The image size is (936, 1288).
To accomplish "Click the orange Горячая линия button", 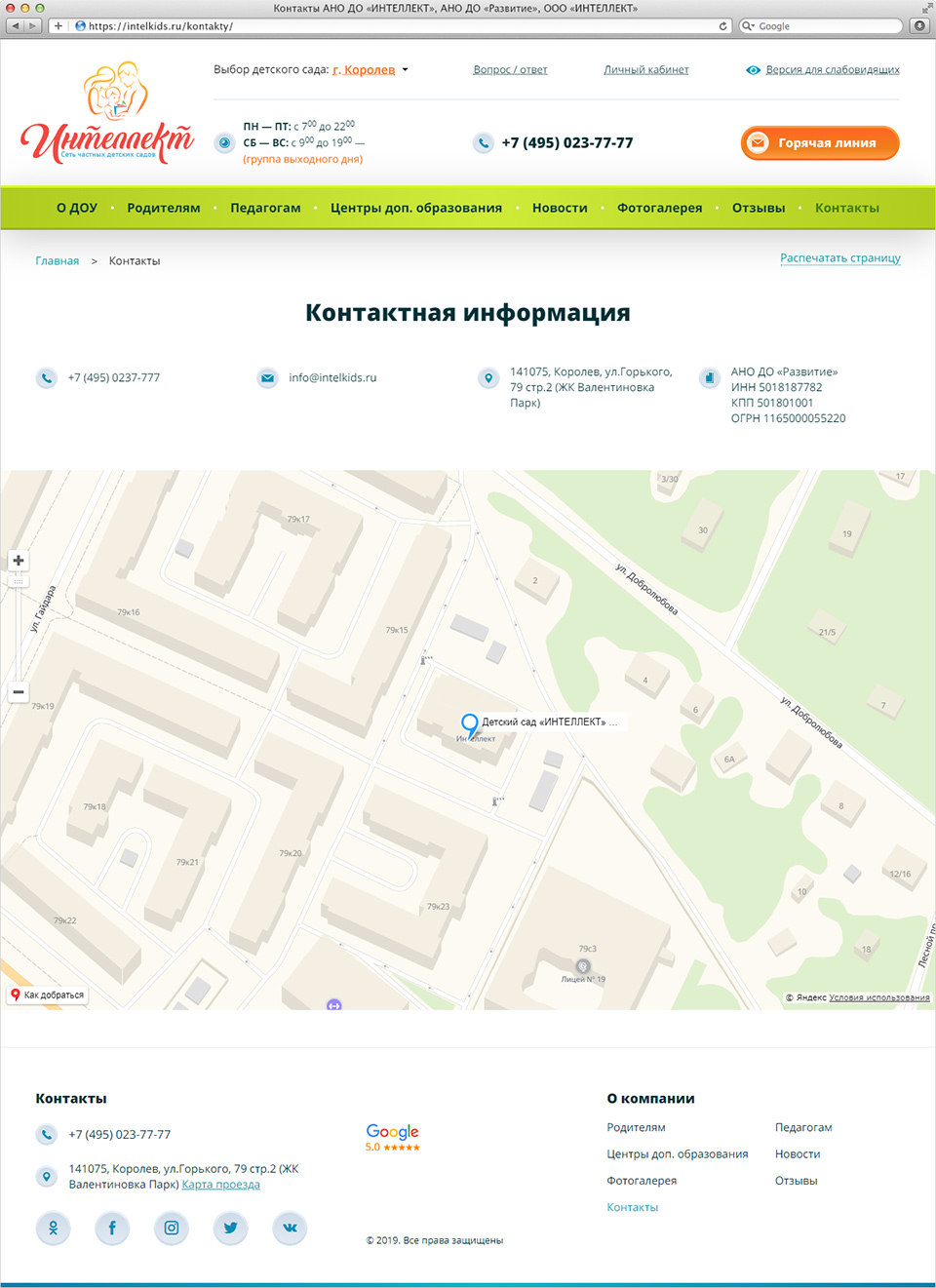I will point(820,143).
